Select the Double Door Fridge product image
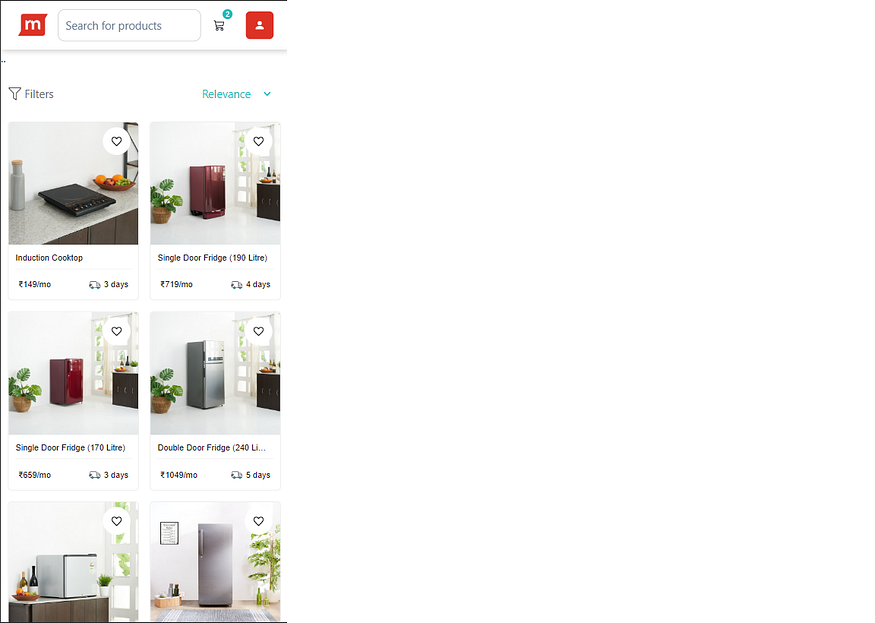This screenshot has height=623, width=875. point(215,373)
